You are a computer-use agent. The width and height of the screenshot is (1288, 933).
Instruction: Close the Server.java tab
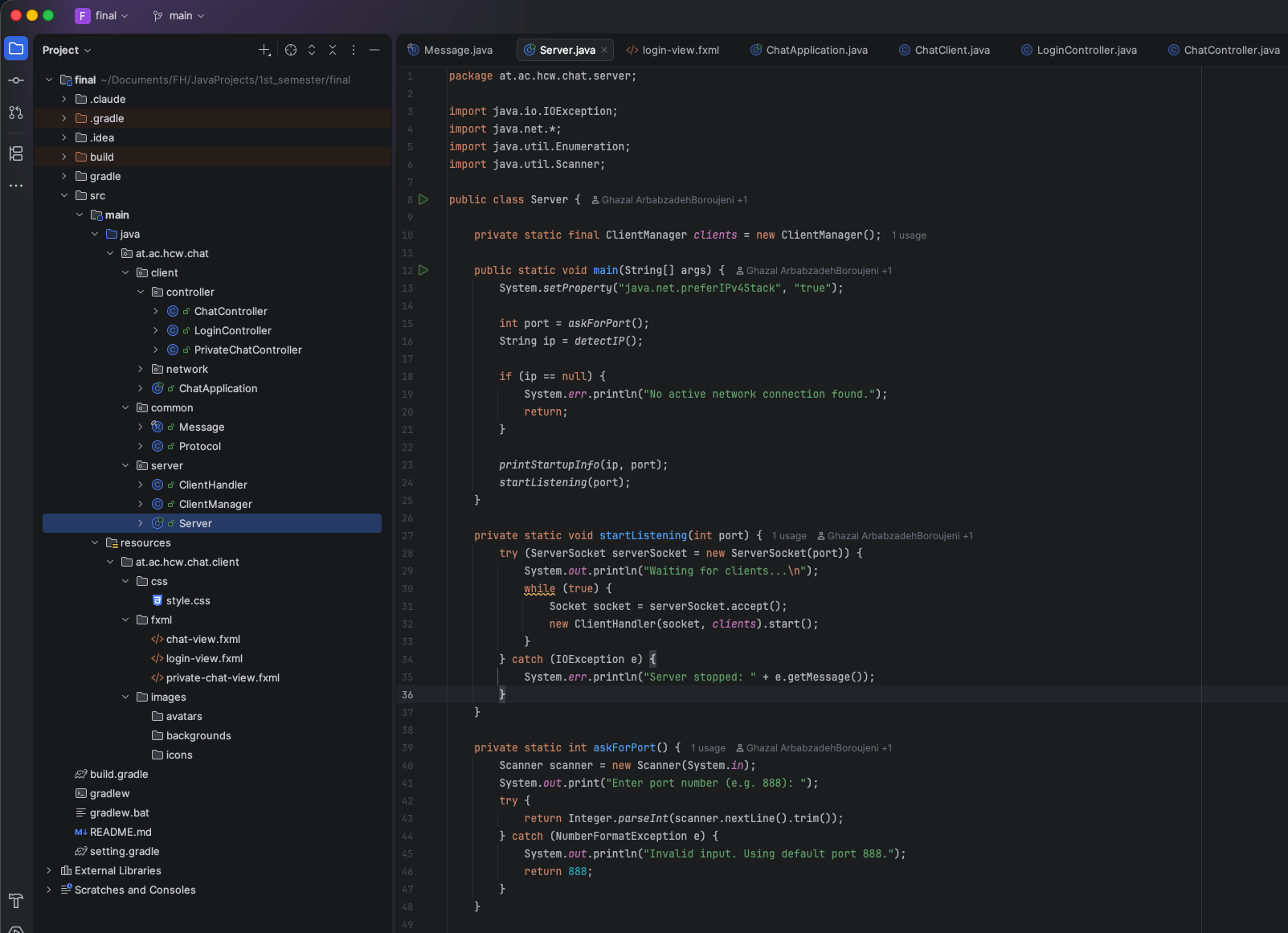[x=605, y=50]
